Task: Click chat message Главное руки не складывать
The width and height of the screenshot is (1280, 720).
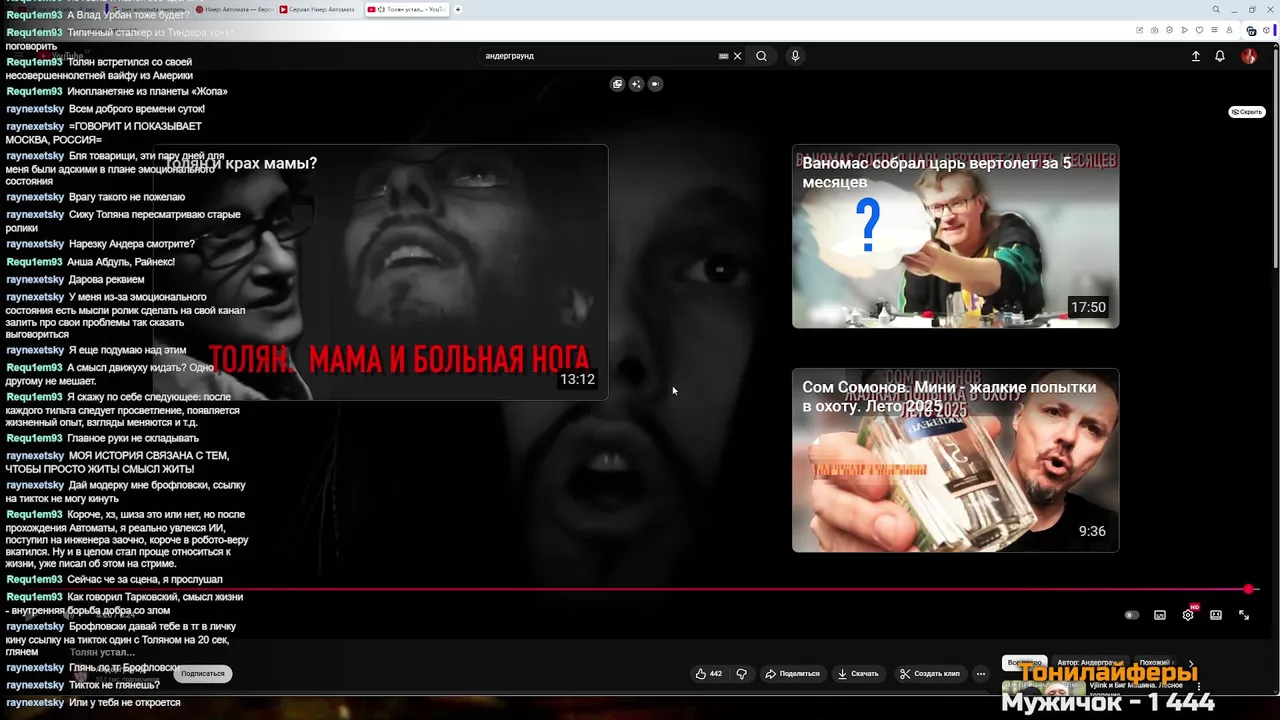Action: point(133,438)
